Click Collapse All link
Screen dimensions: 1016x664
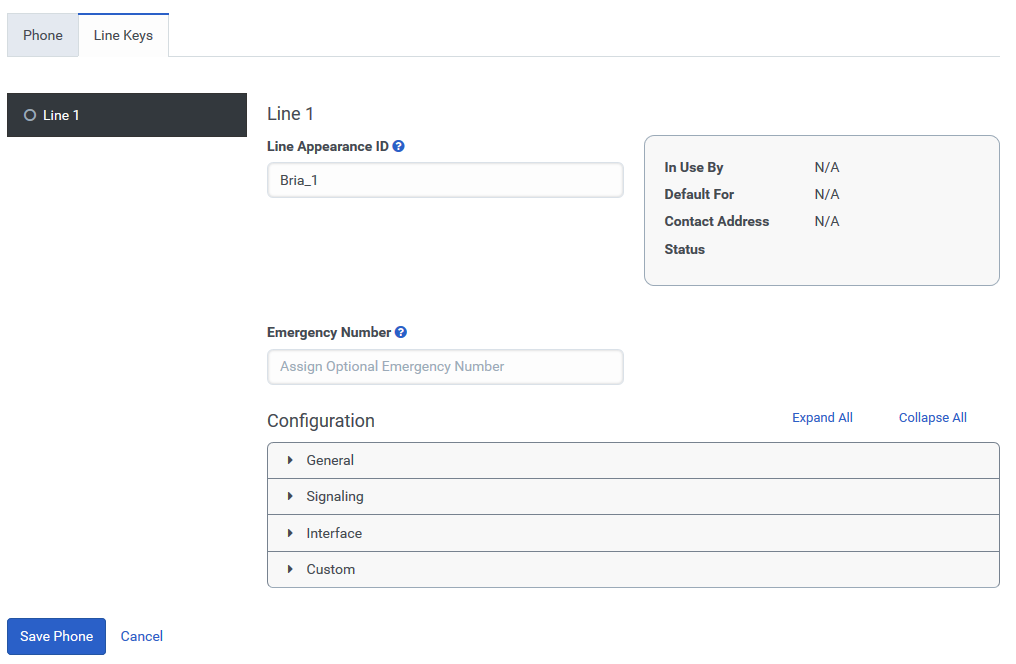pos(932,418)
